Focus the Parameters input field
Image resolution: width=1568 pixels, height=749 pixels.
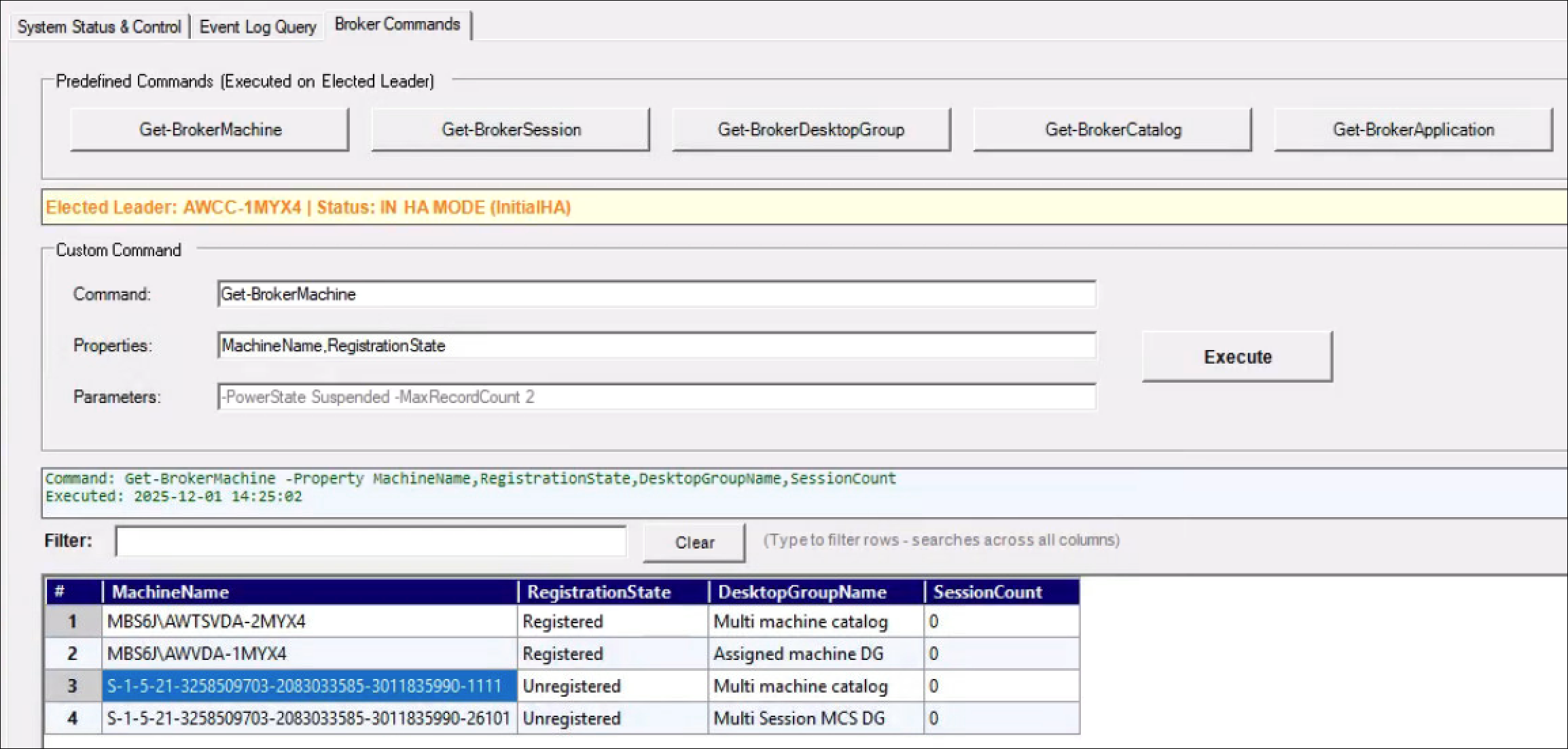coord(657,397)
